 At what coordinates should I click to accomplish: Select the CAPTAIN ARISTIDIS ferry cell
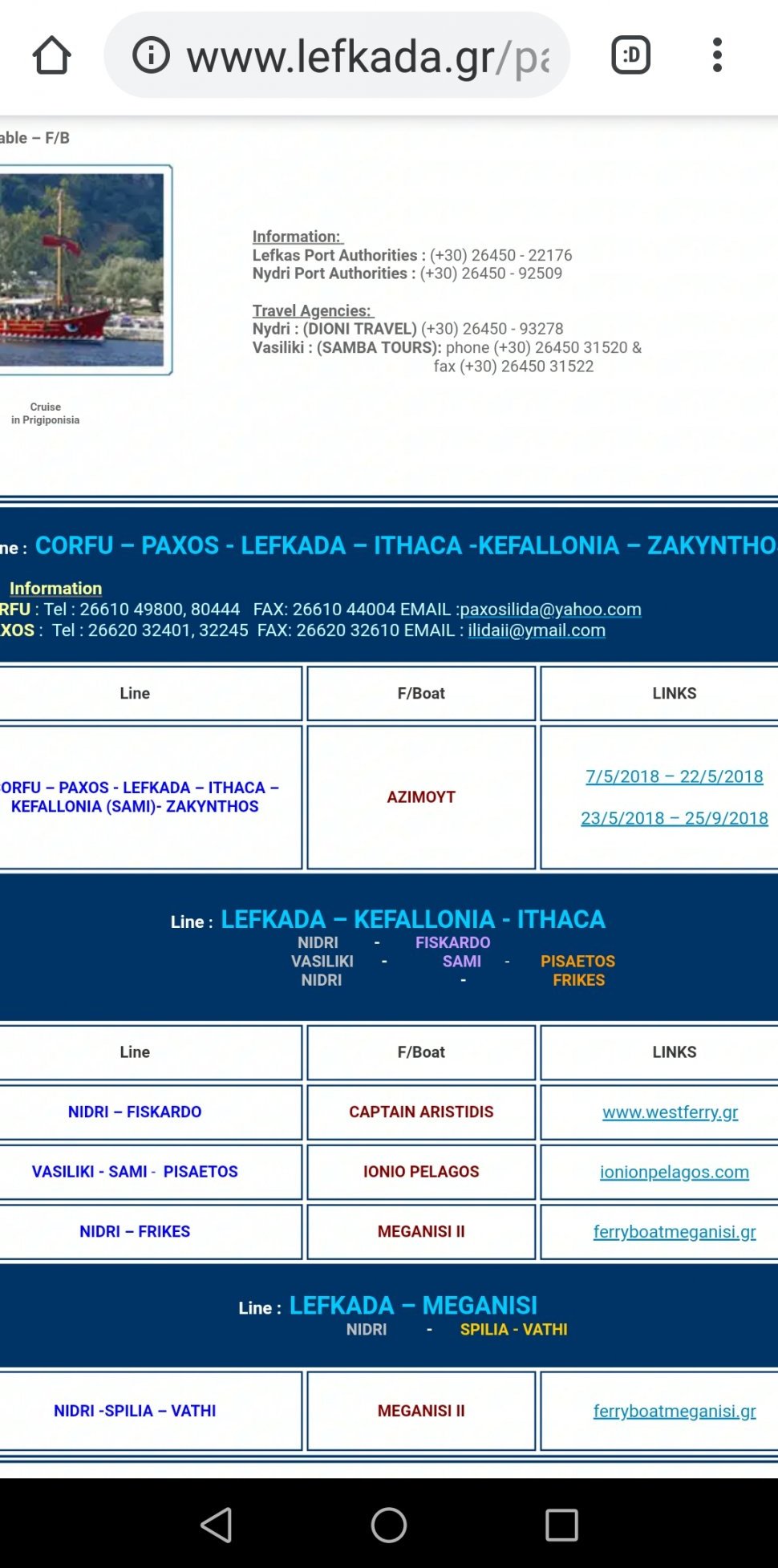(421, 1112)
